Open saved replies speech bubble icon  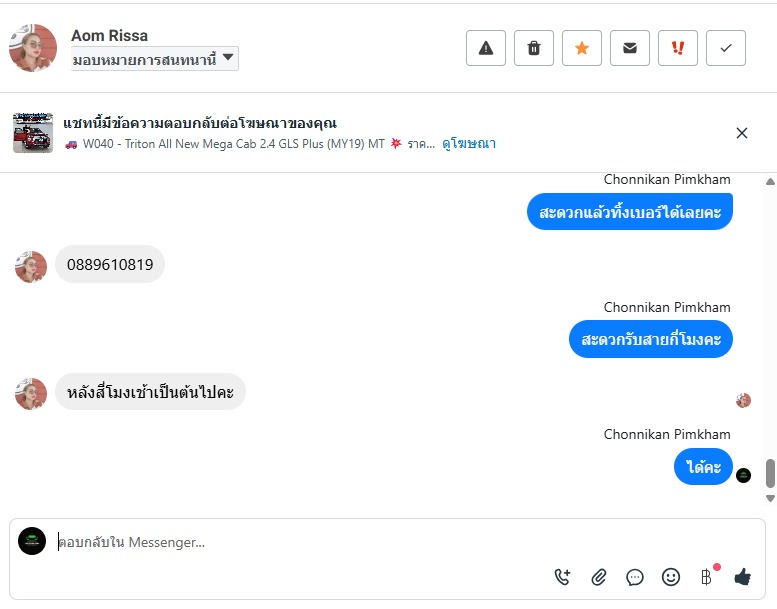click(635, 577)
